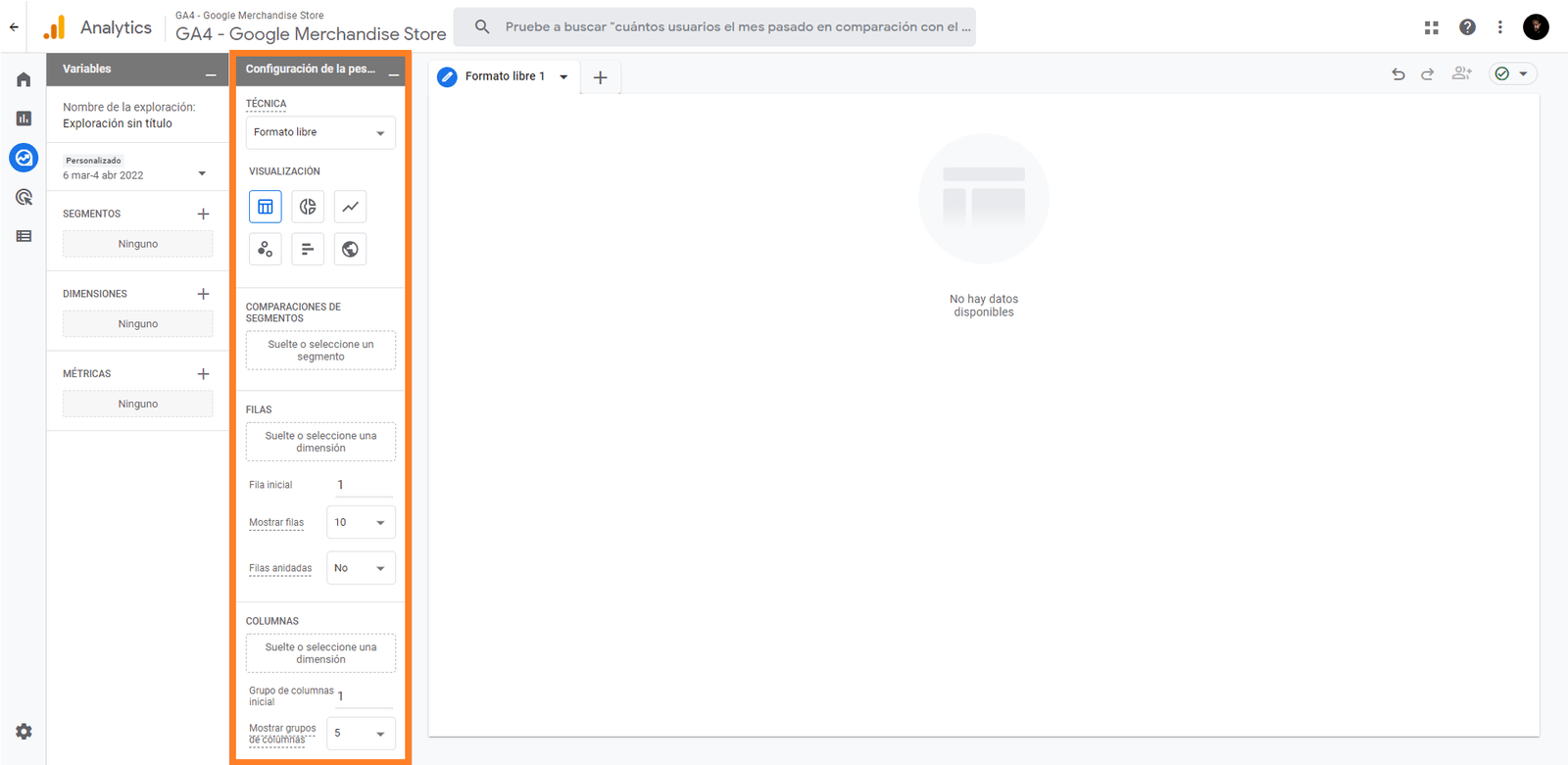The height and width of the screenshot is (765, 1568).
Task: Open Reports from the sidebar bar-chart icon
Action: click(x=24, y=119)
